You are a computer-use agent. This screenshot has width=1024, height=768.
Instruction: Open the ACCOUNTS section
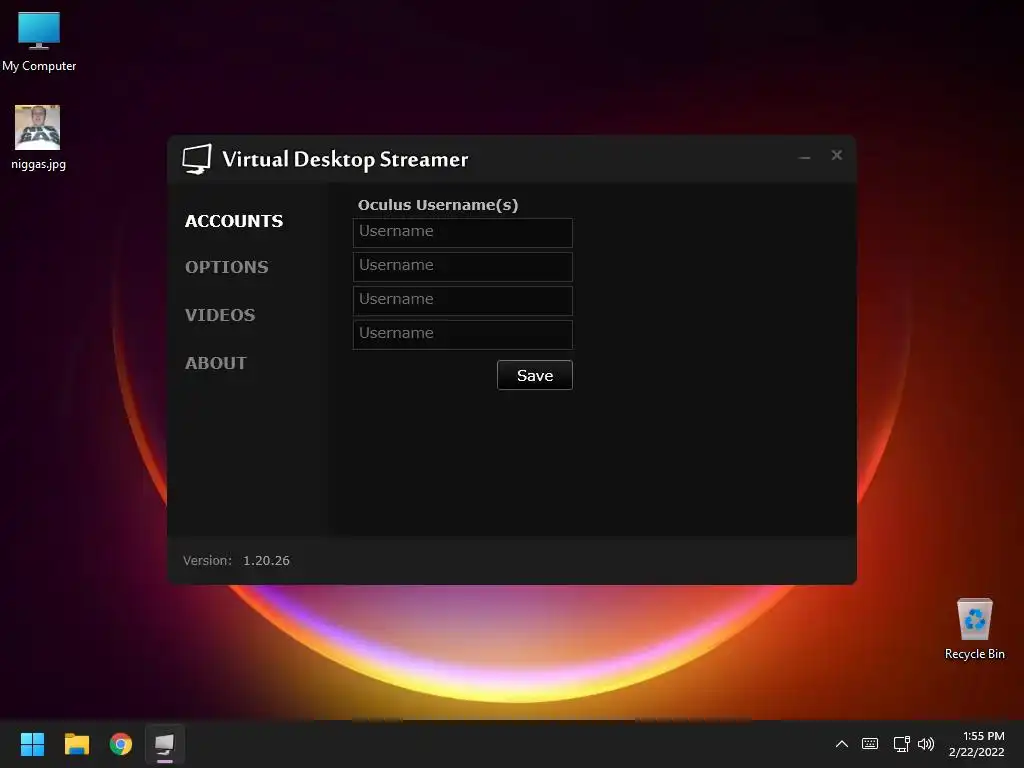[234, 221]
